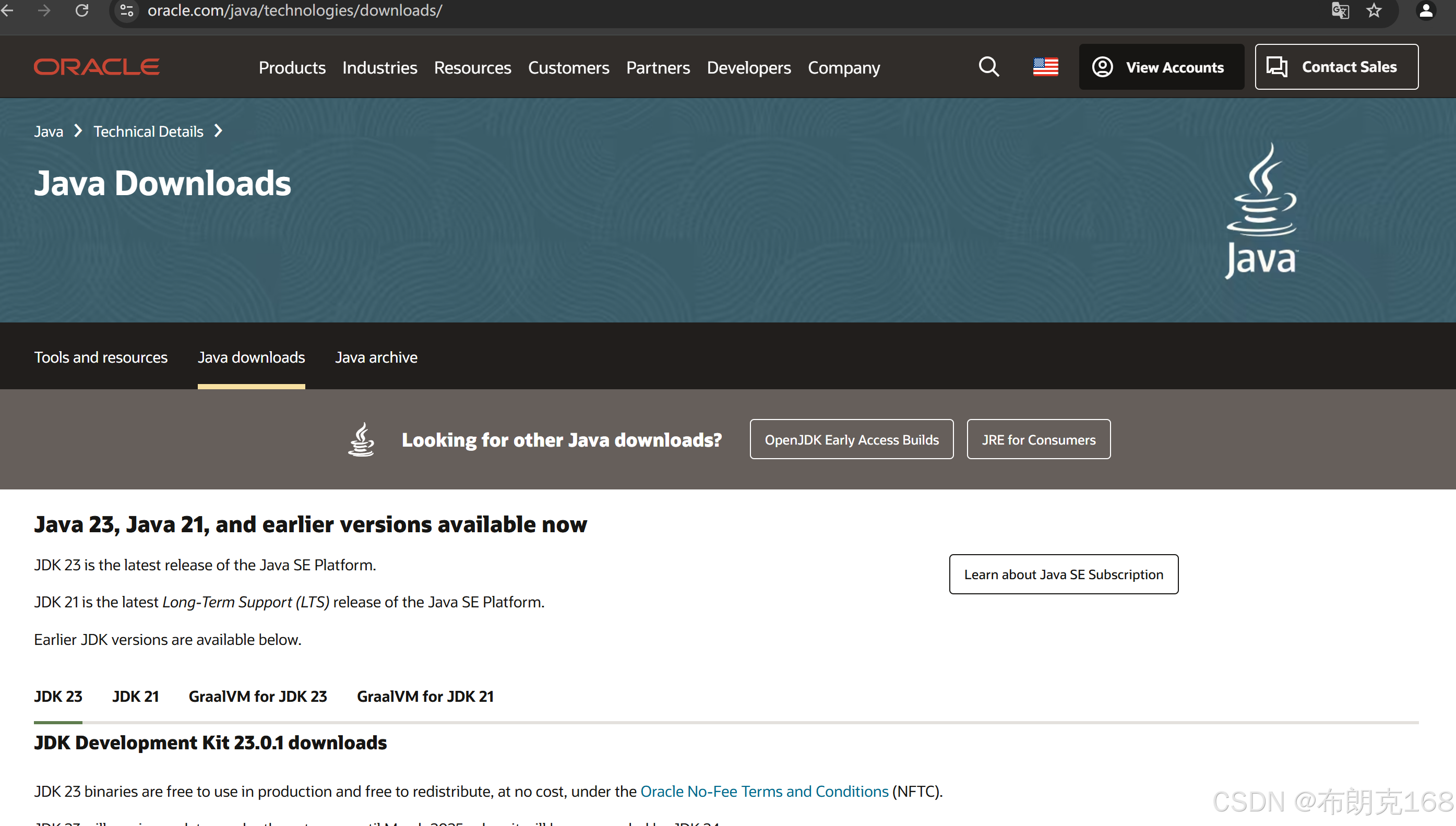
Task: Bookmark page using star icon
Action: pyautogui.click(x=1373, y=10)
